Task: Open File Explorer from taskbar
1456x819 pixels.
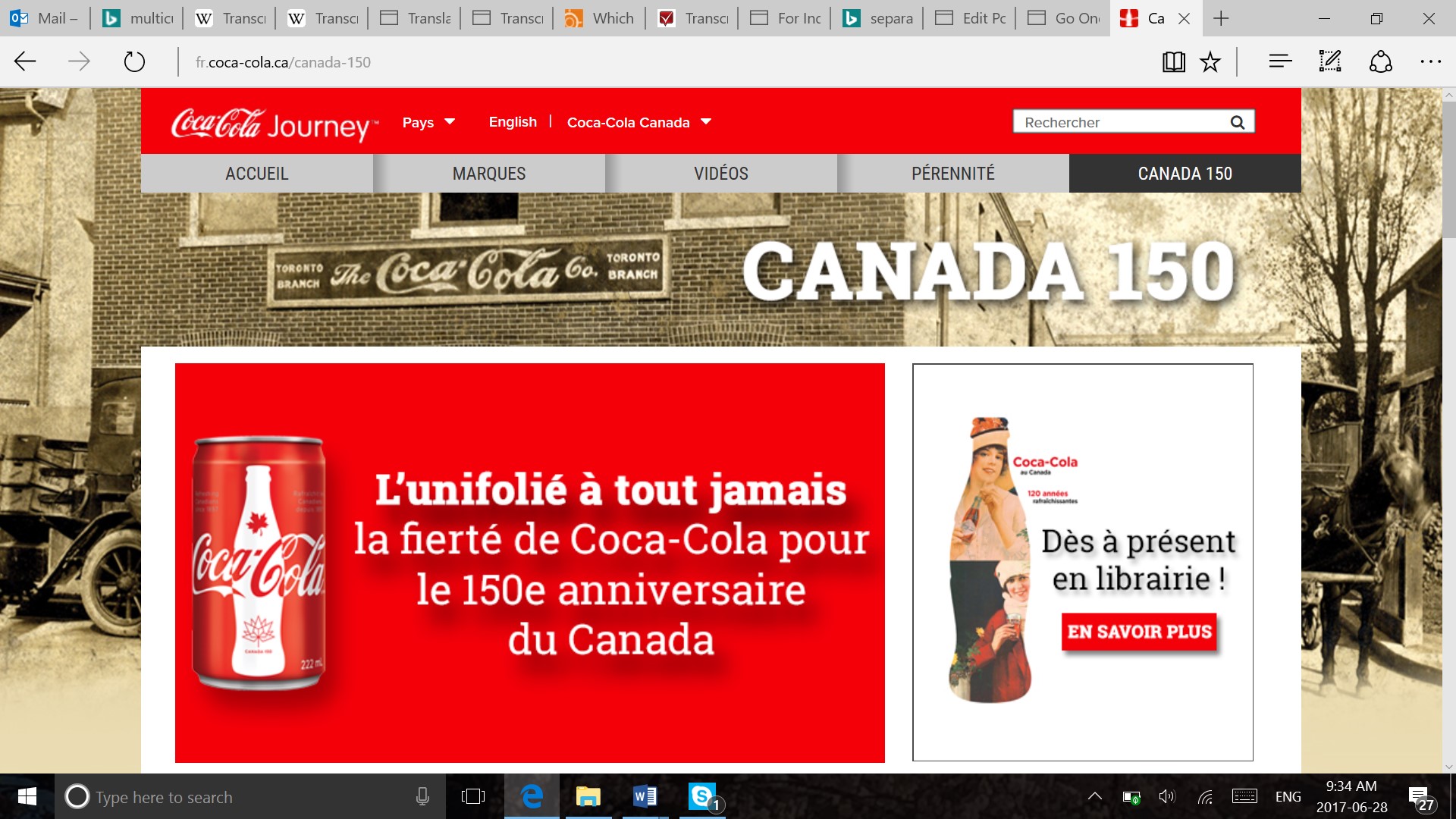Action: click(588, 796)
